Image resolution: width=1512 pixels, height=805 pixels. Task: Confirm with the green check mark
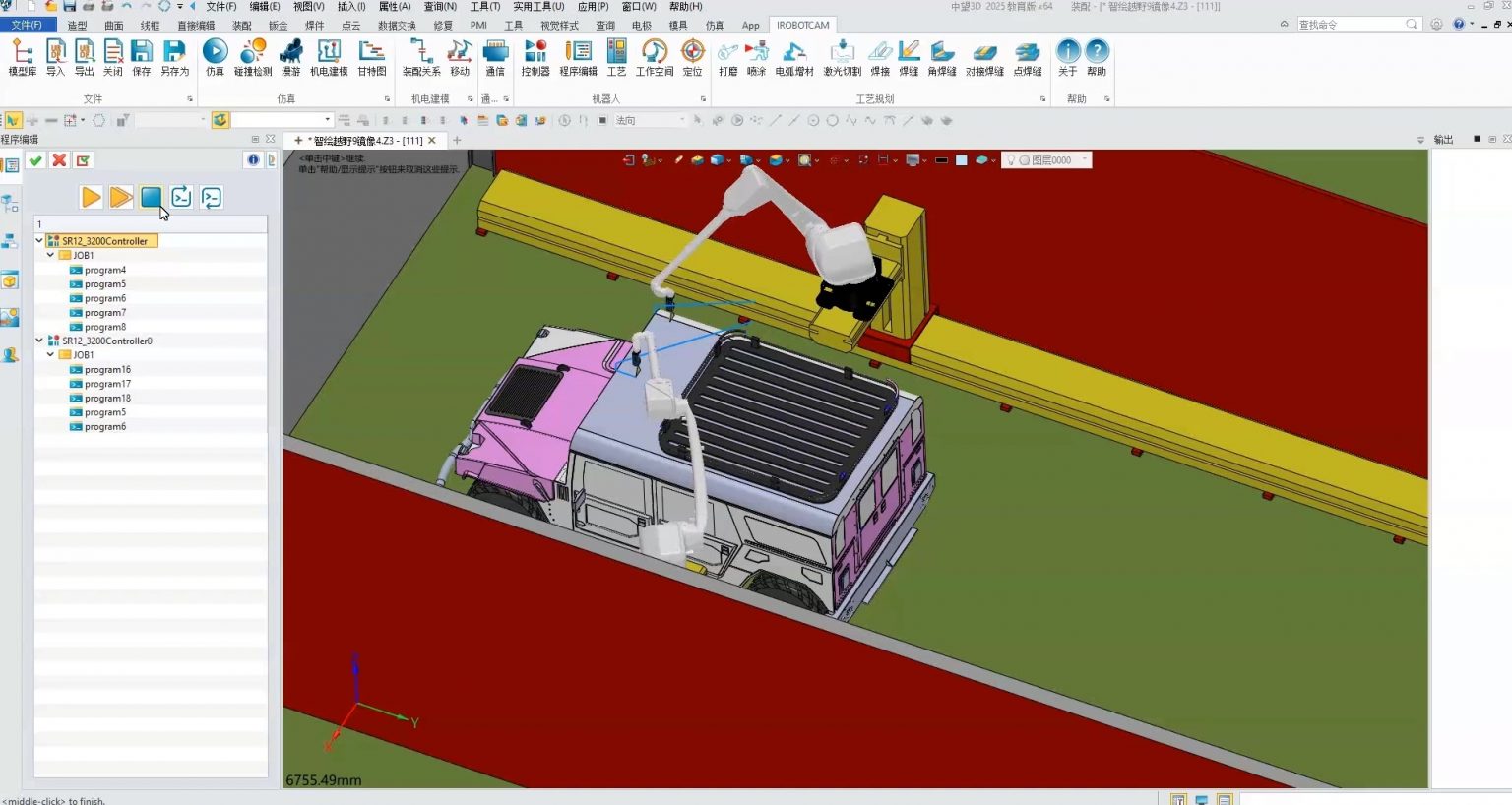(35, 159)
